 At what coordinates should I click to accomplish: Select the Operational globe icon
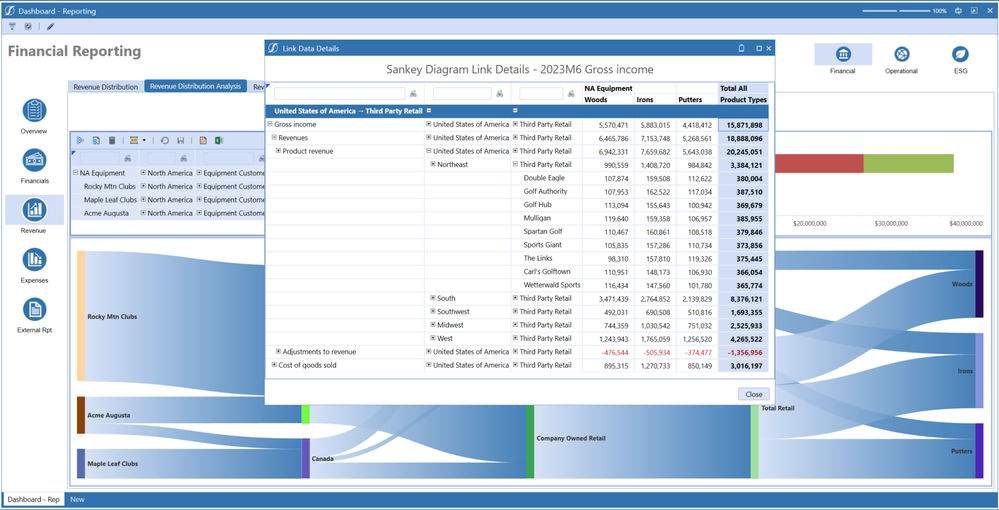coord(902,54)
